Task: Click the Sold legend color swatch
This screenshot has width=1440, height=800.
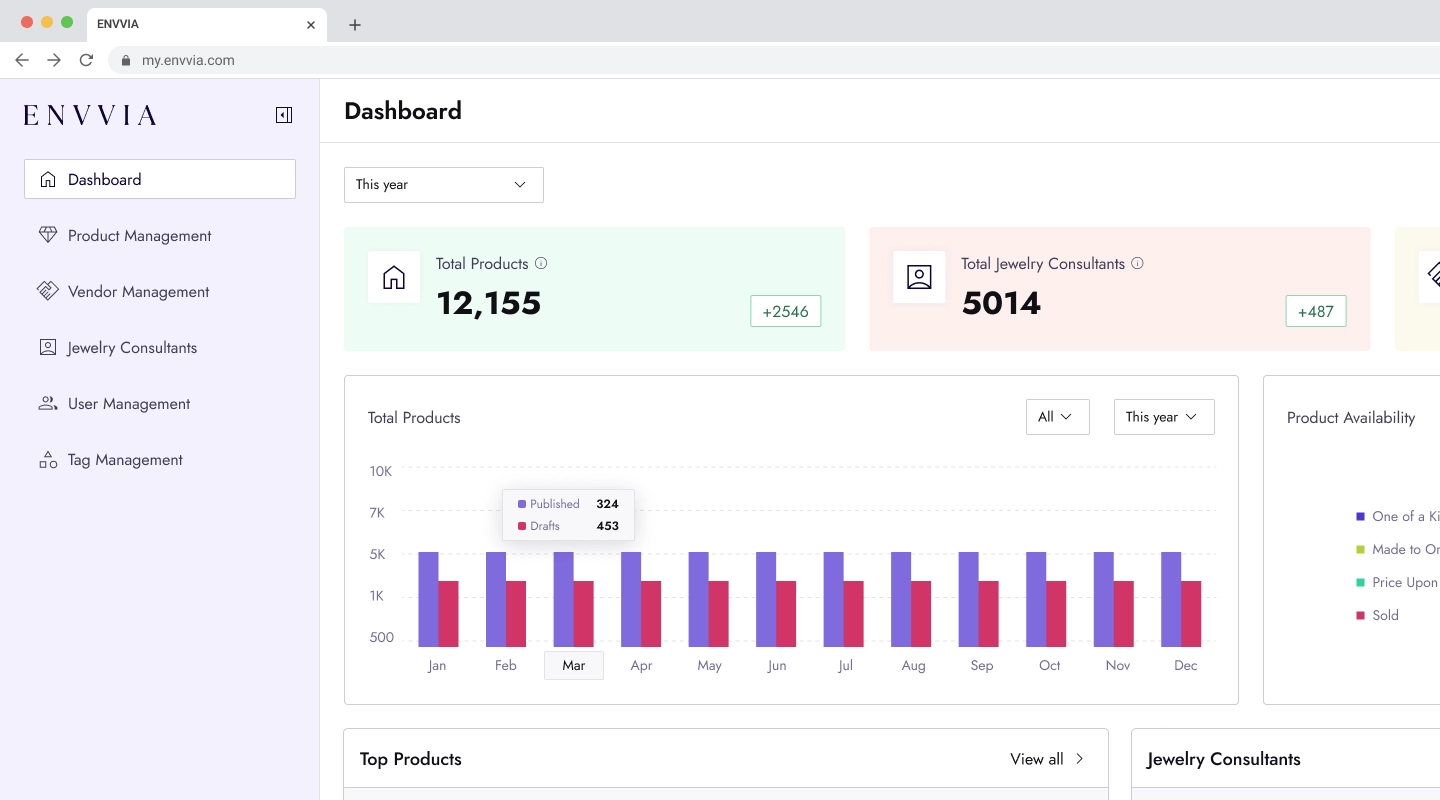Action: point(1360,615)
